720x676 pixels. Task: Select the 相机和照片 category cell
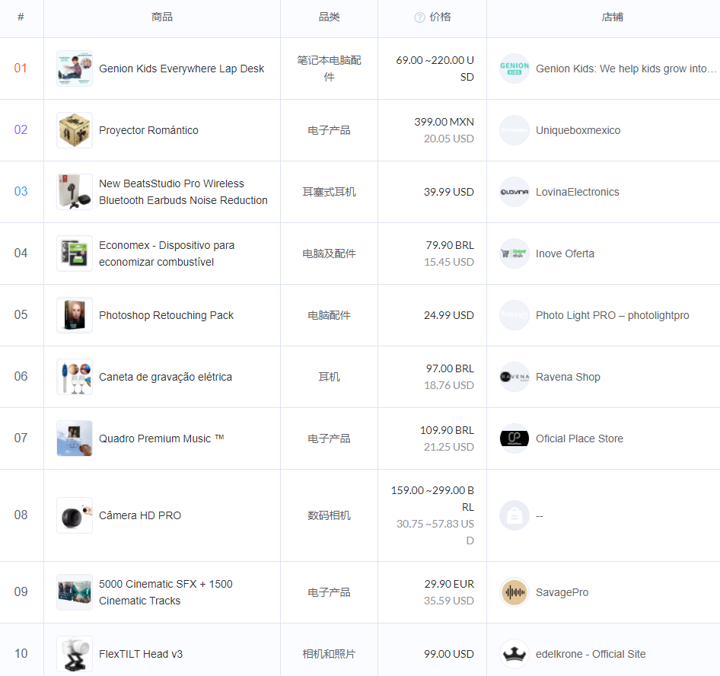[329, 654]
